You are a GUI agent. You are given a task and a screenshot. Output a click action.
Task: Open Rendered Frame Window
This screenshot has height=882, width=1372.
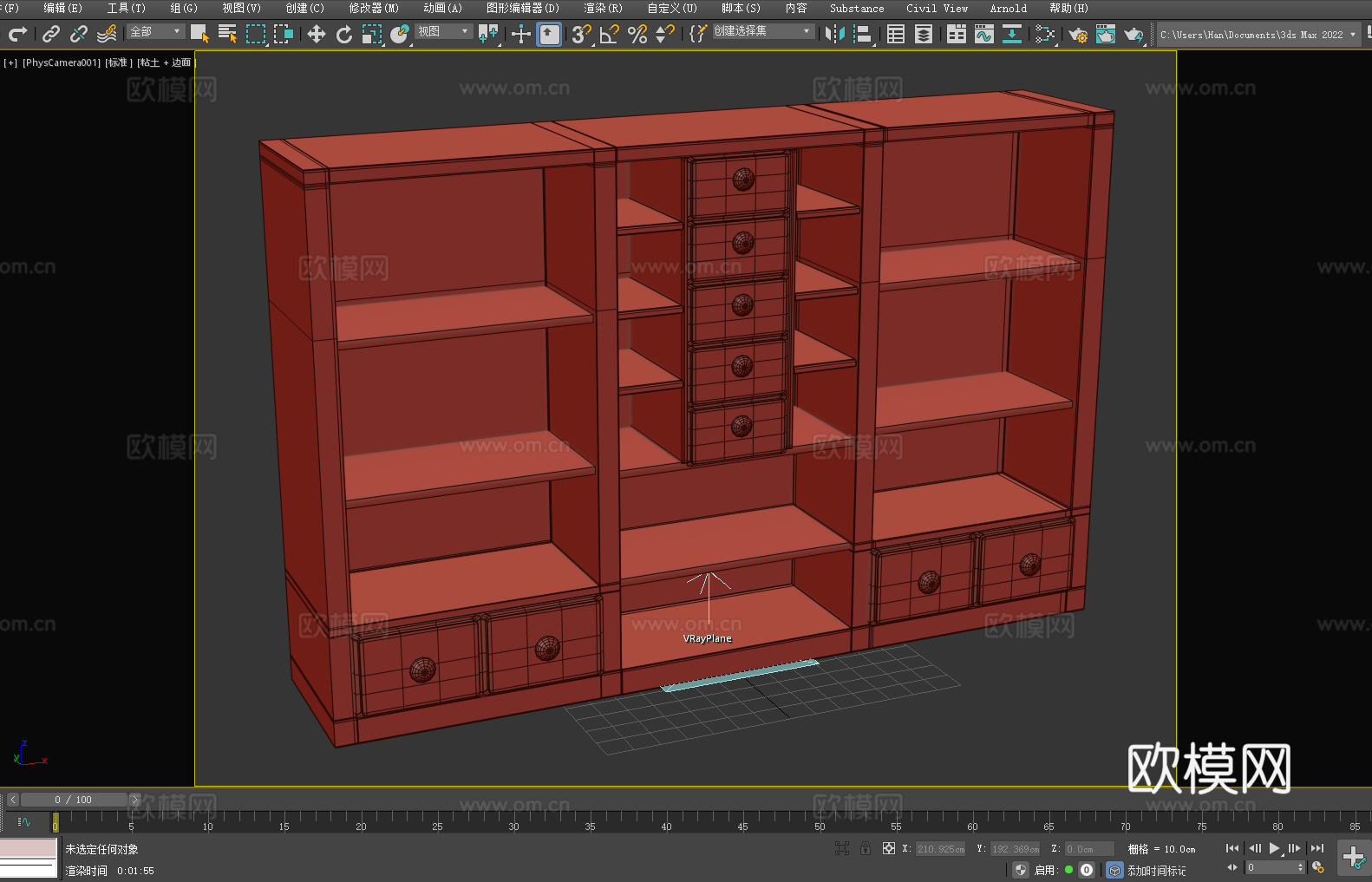click(x=1105, y=34)
